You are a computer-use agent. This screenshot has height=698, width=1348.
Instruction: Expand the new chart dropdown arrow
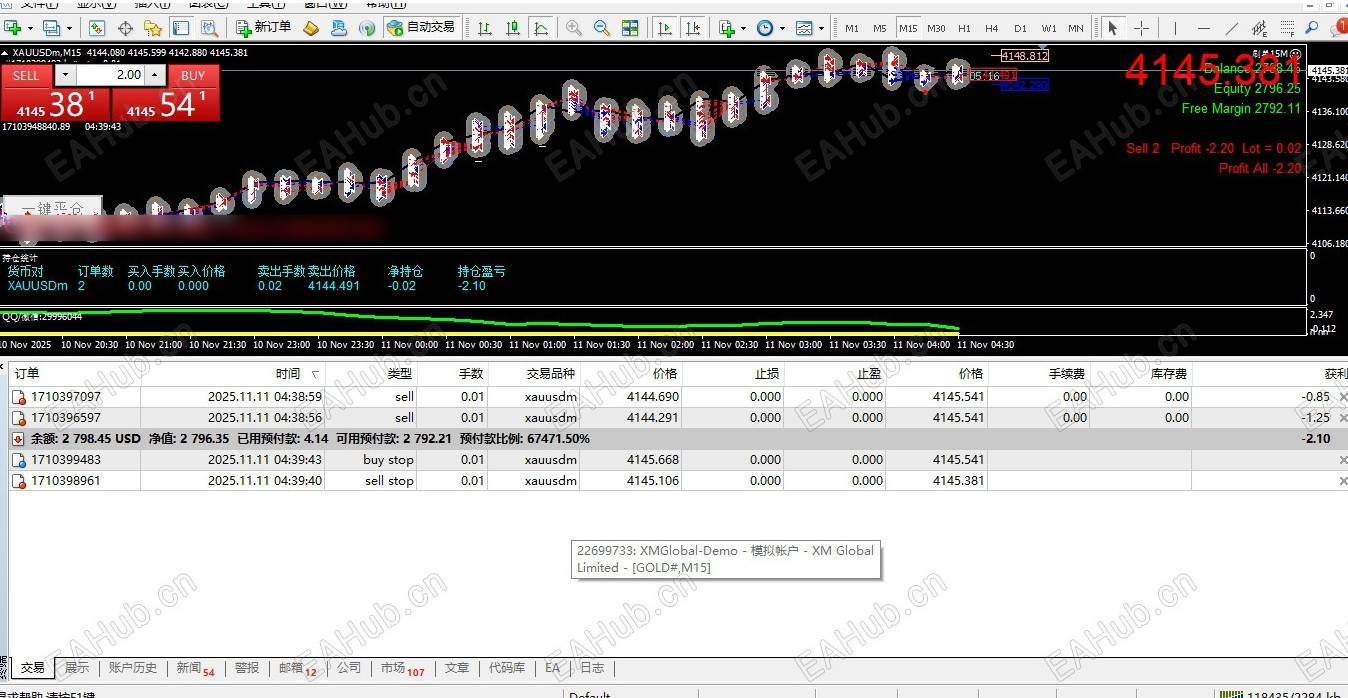(30, 28)
